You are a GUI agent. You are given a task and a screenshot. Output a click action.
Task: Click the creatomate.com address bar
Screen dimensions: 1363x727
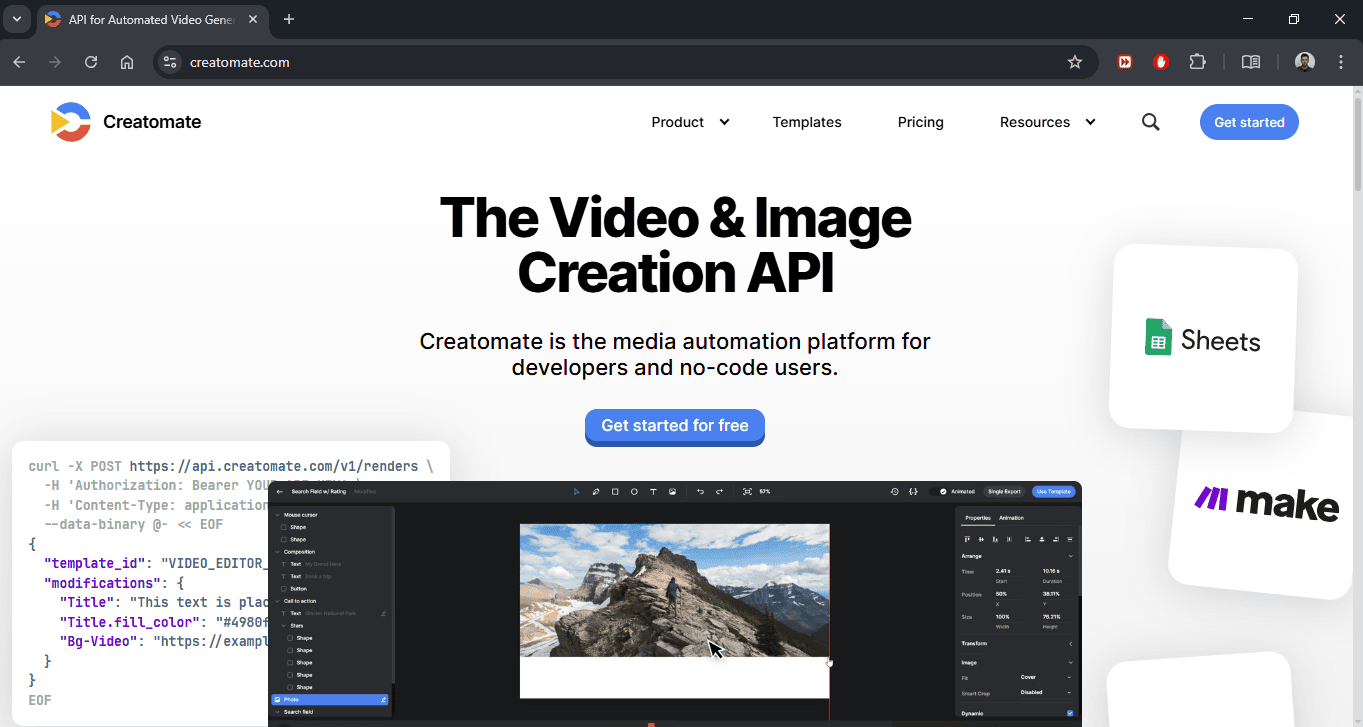(620, 62)
